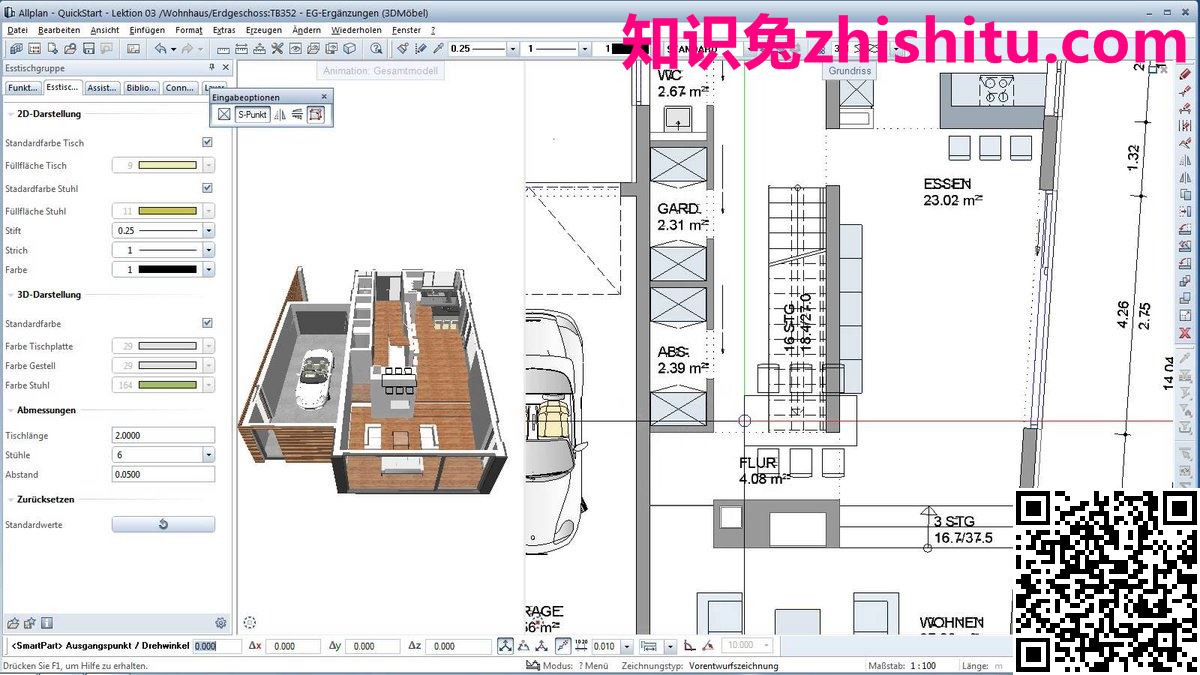The height and width of the screenshot is (675, 1200).
Task: Click the small circle icon below 3D view
Action: (x=250, y=623)
